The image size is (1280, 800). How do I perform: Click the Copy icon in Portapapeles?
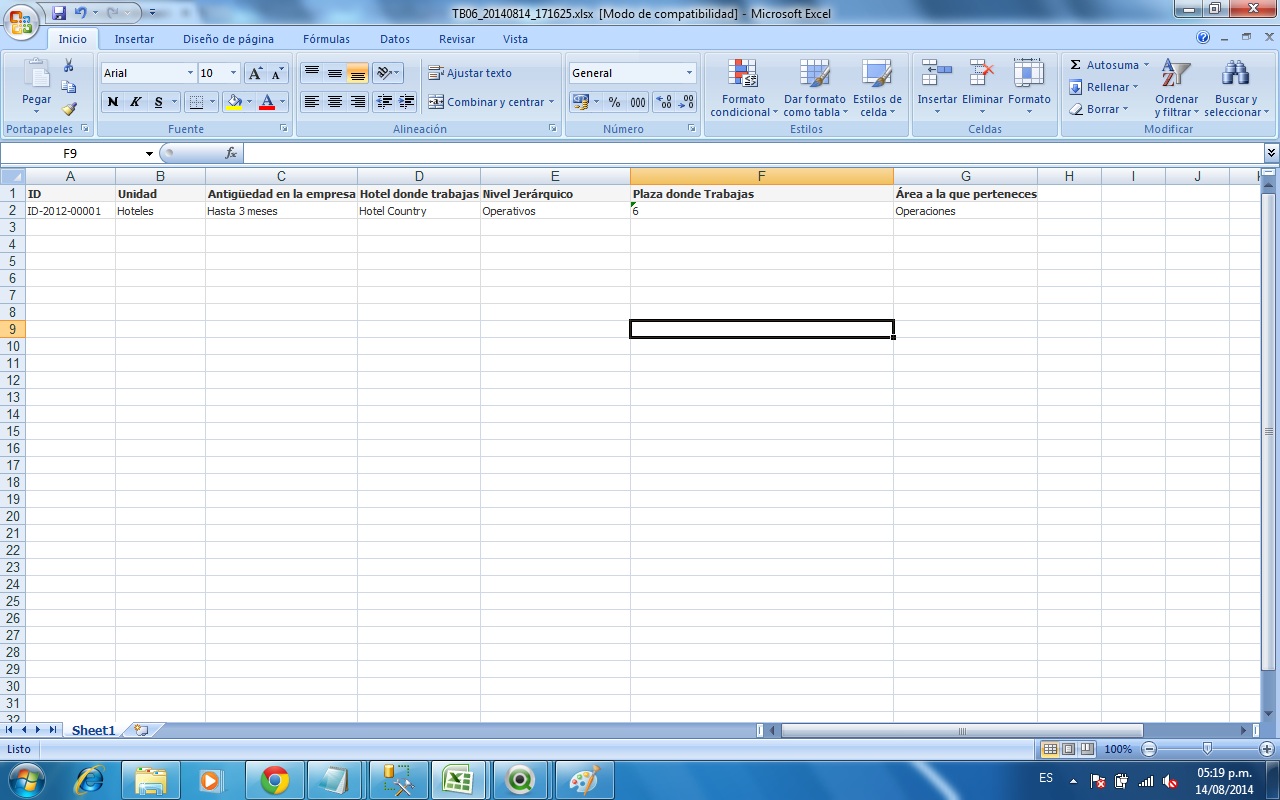point(69,87)
